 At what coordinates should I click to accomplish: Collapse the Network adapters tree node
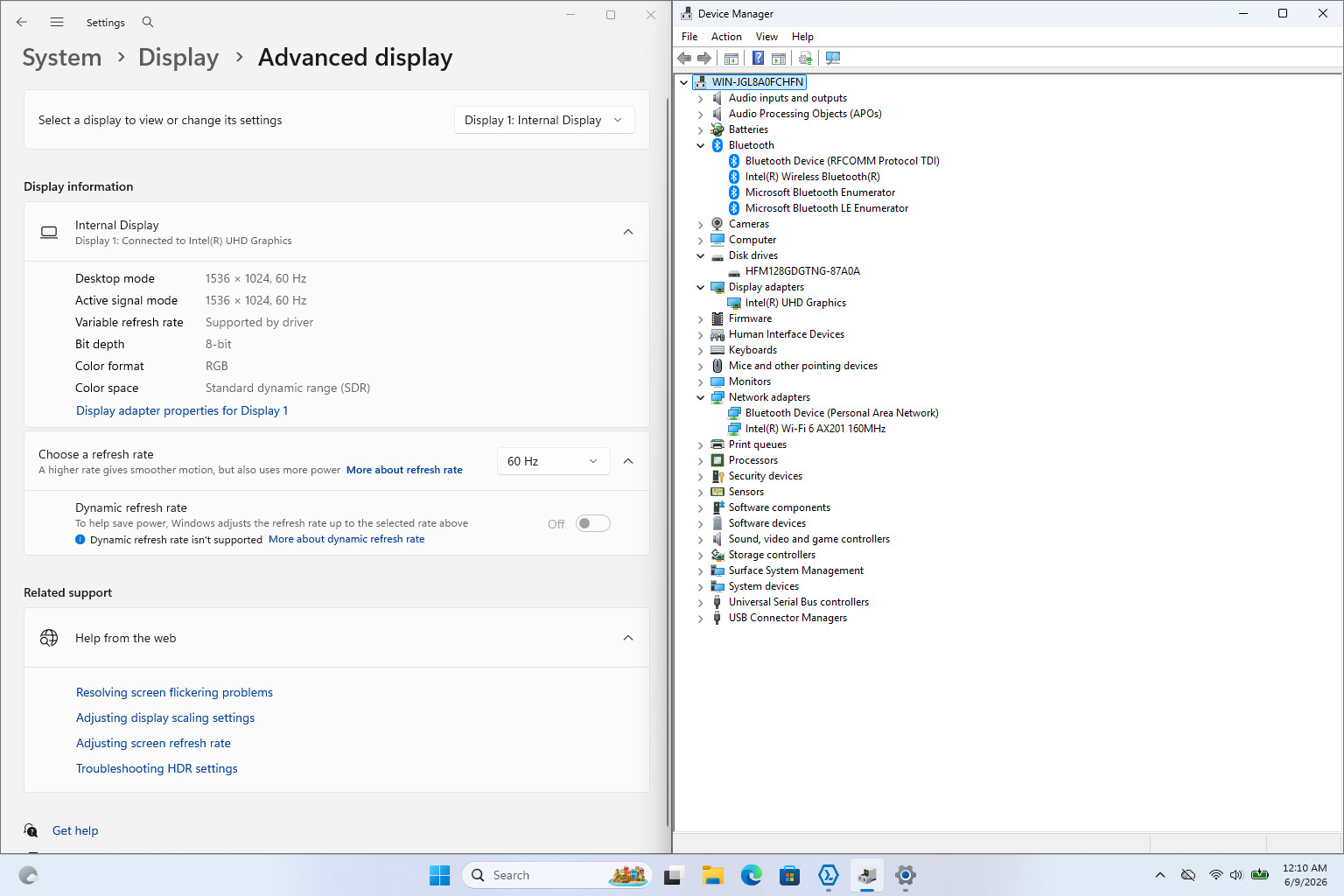700,397
